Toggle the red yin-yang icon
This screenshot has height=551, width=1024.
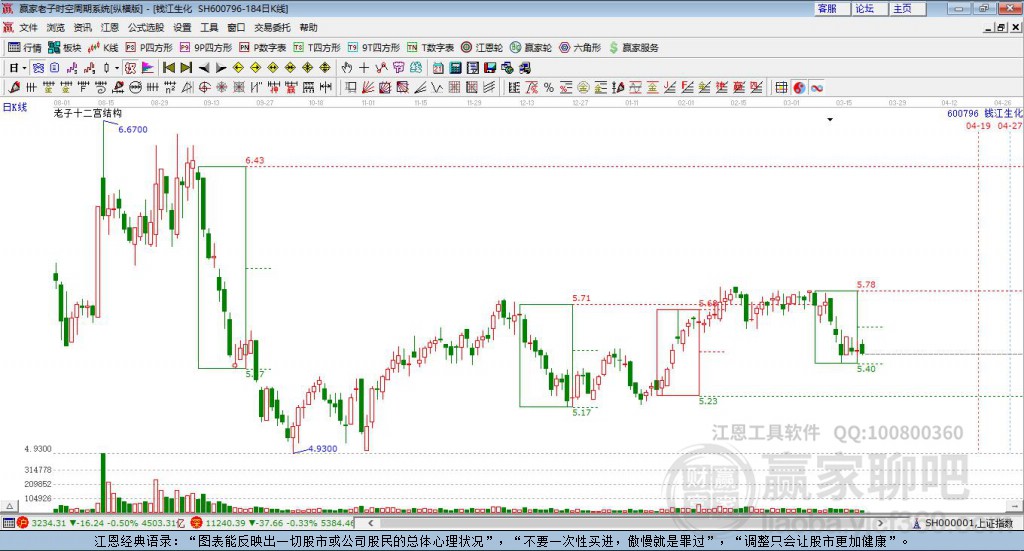(x=799, y=87)
